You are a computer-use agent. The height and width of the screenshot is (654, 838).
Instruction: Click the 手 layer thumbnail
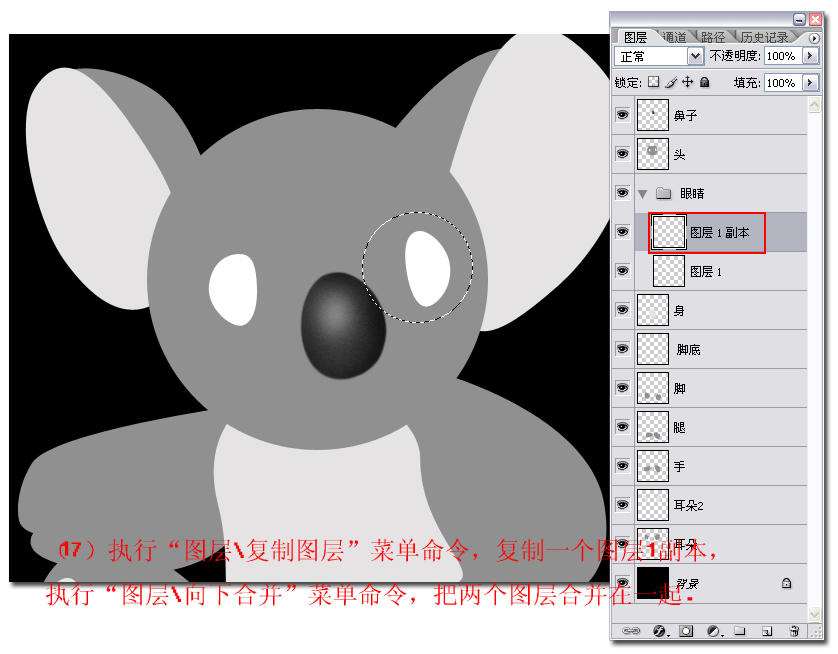point(653,466)
